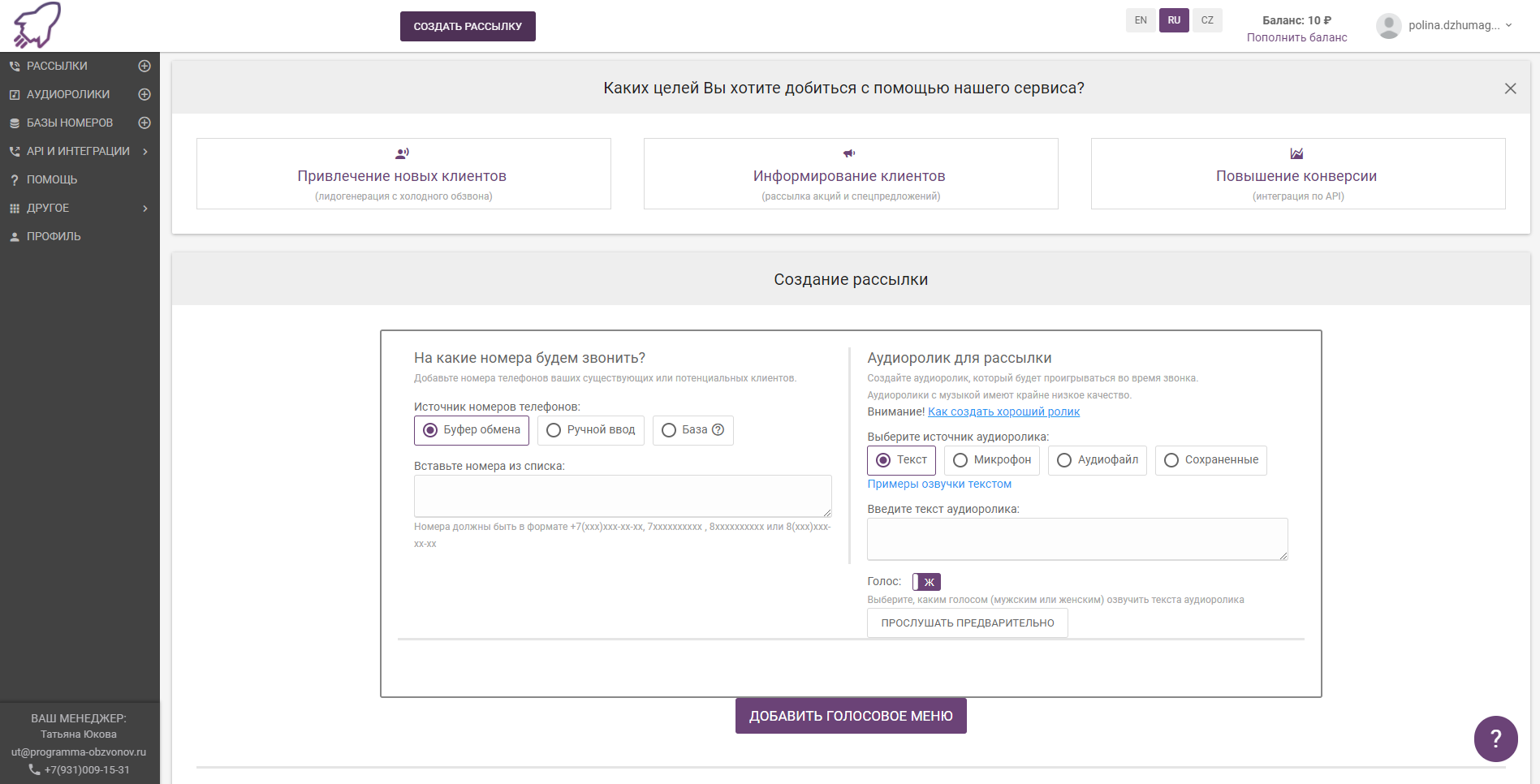Open the Другое menu item
Screen dimensions: 1540x784
pyautogui.click(x=48, y=208)
